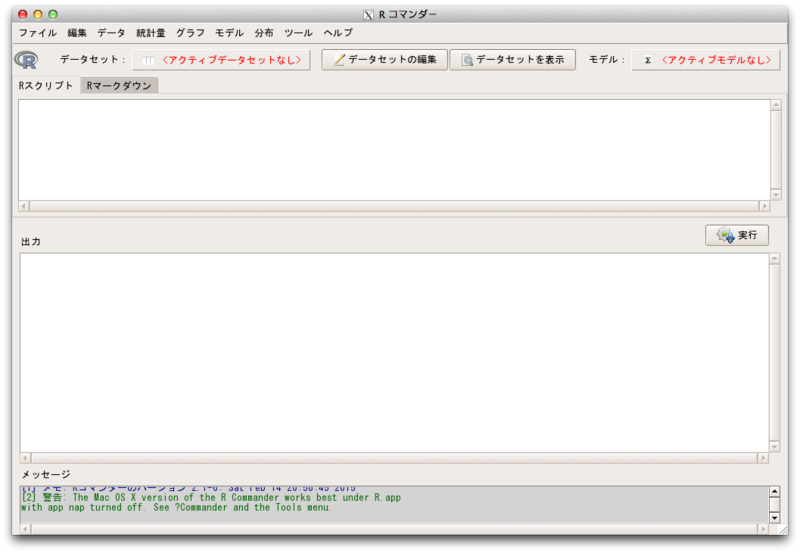This screenshot has height=553, width=800.
Task: Click the green zoom window button
Action: [x=53, y=14]
